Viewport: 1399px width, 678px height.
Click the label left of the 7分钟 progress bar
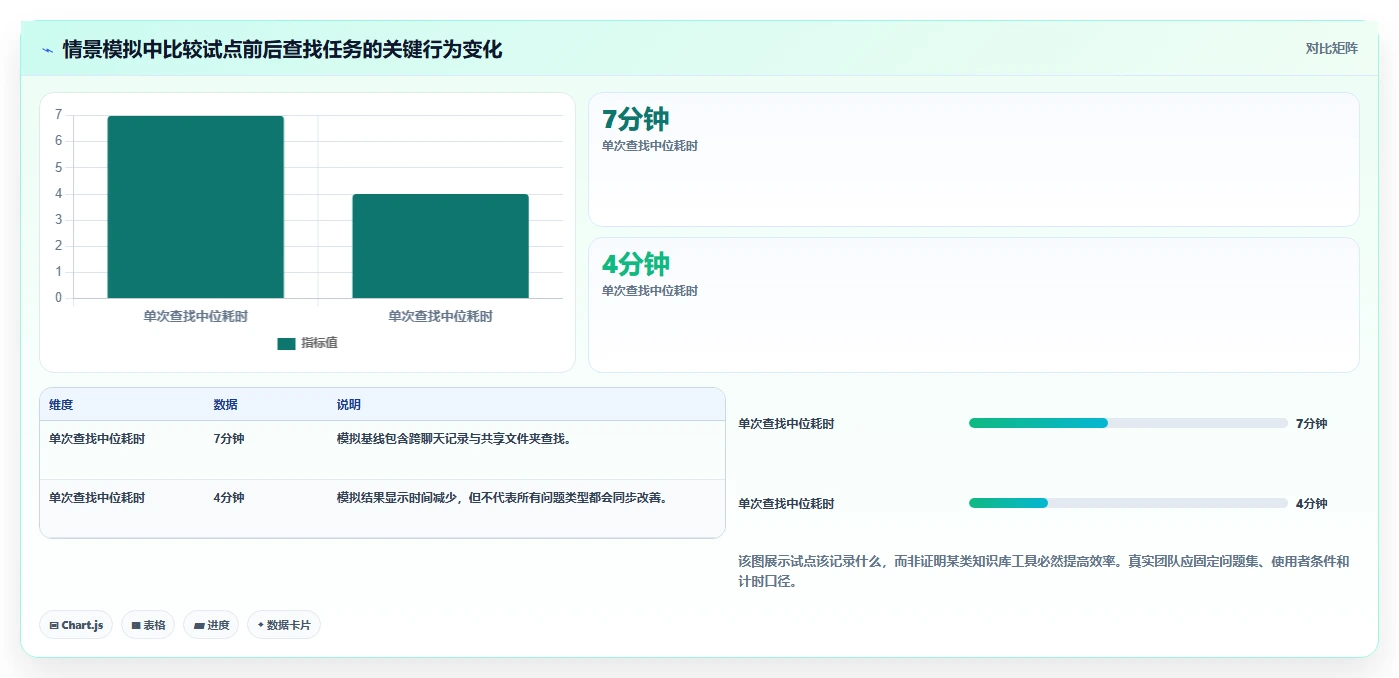[x=786, y=424]
